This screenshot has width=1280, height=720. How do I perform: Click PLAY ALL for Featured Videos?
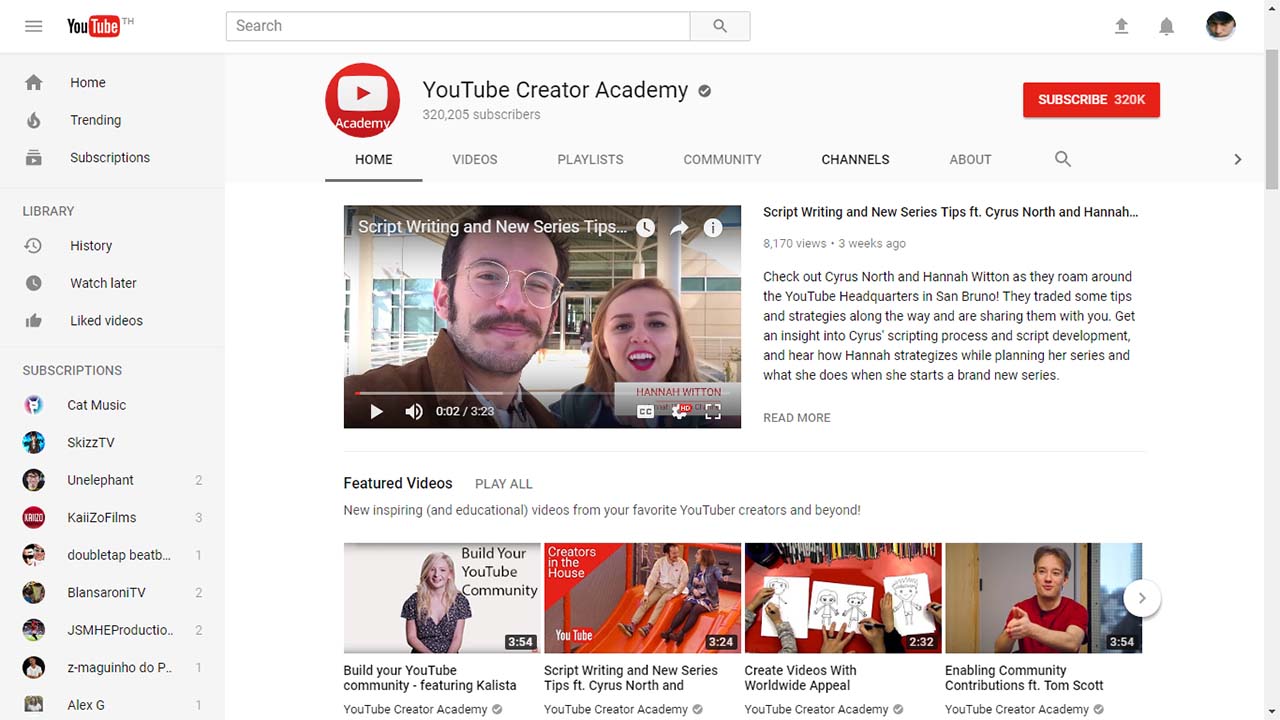(503, 483)
